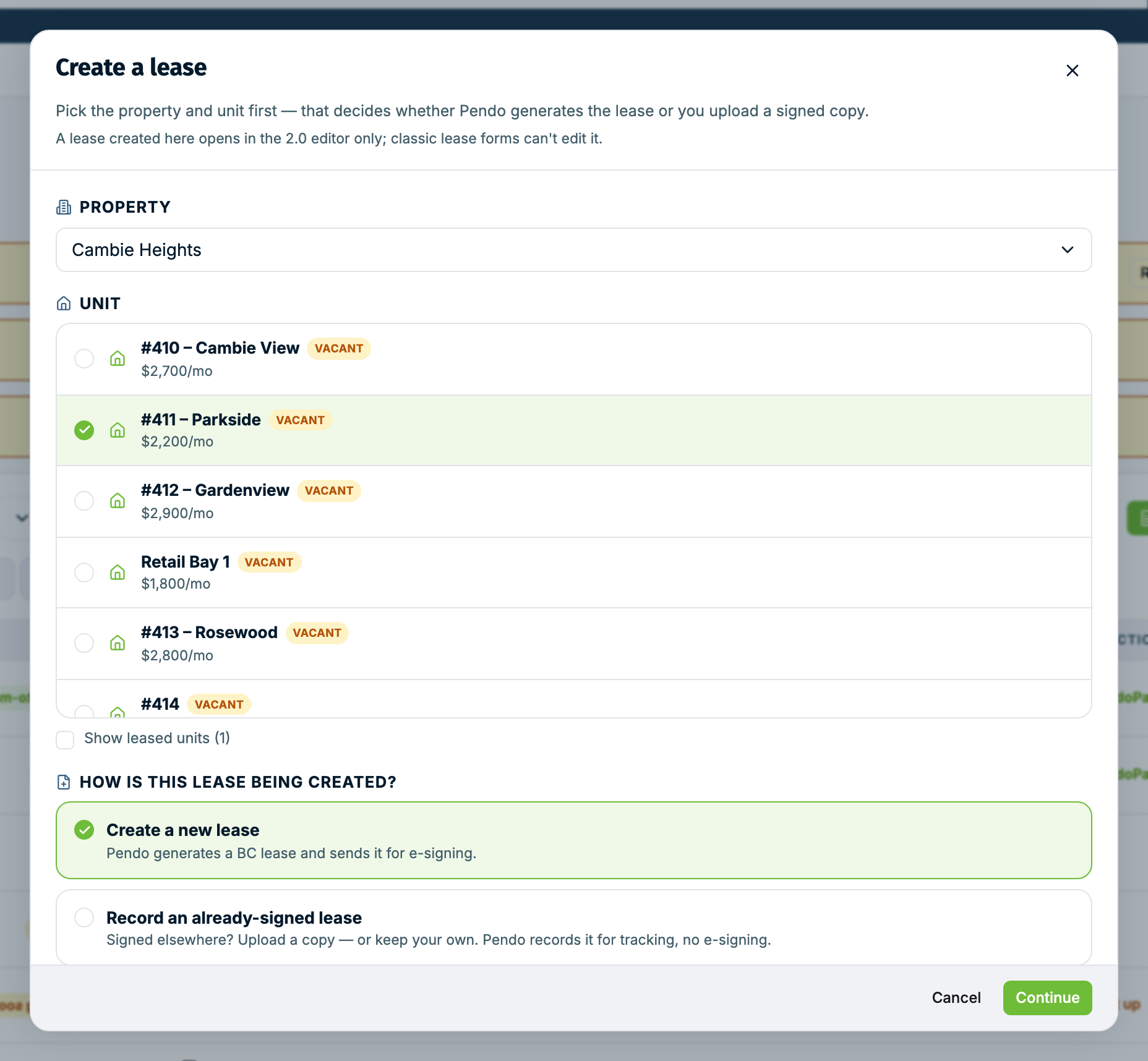This screenshot has width=1148, height=1061.
Task: Close the Create a lease dialog
Action: [1073, 70]
